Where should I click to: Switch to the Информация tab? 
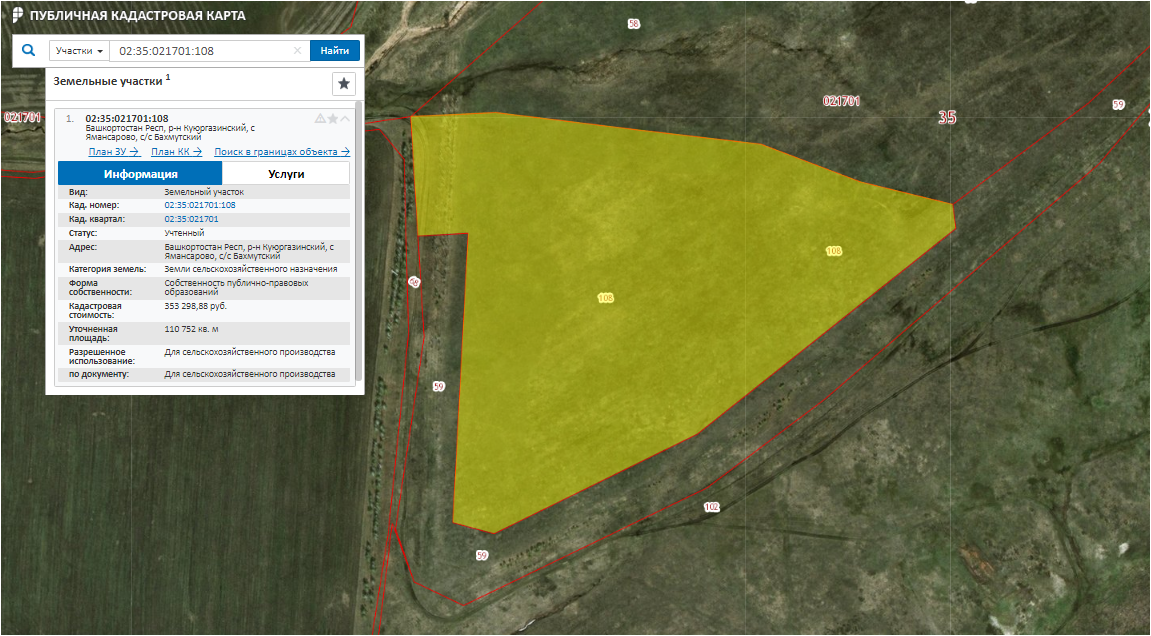click(140, 174)
